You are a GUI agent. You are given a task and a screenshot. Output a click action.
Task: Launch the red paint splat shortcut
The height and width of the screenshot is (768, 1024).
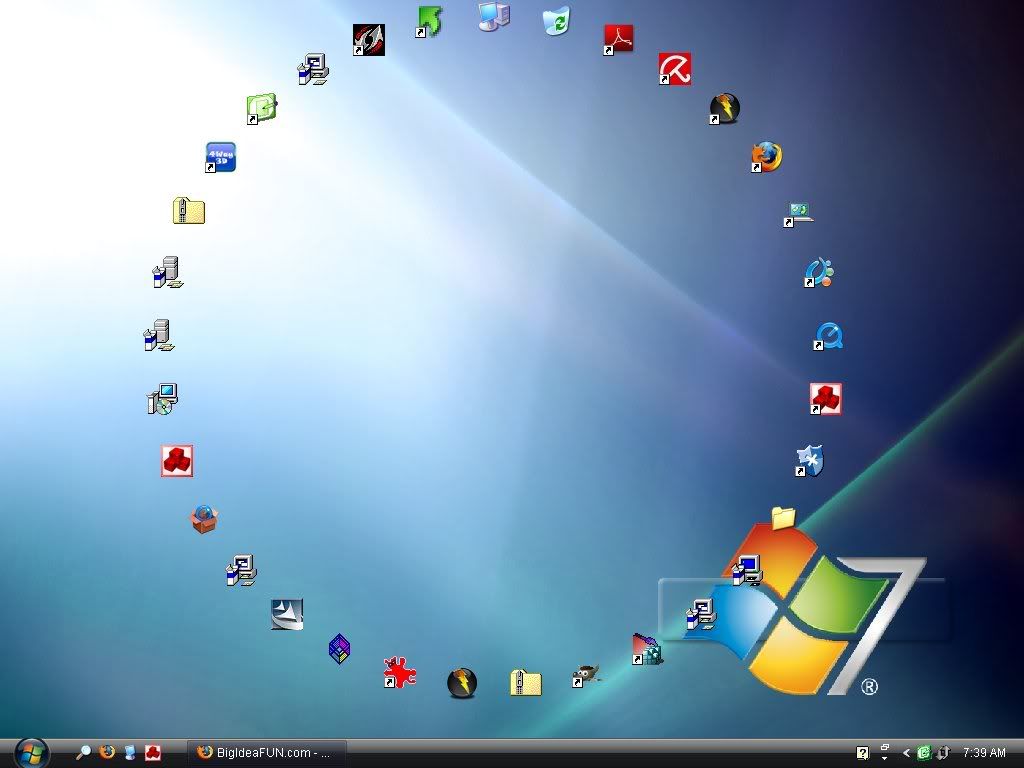point(399,672)
